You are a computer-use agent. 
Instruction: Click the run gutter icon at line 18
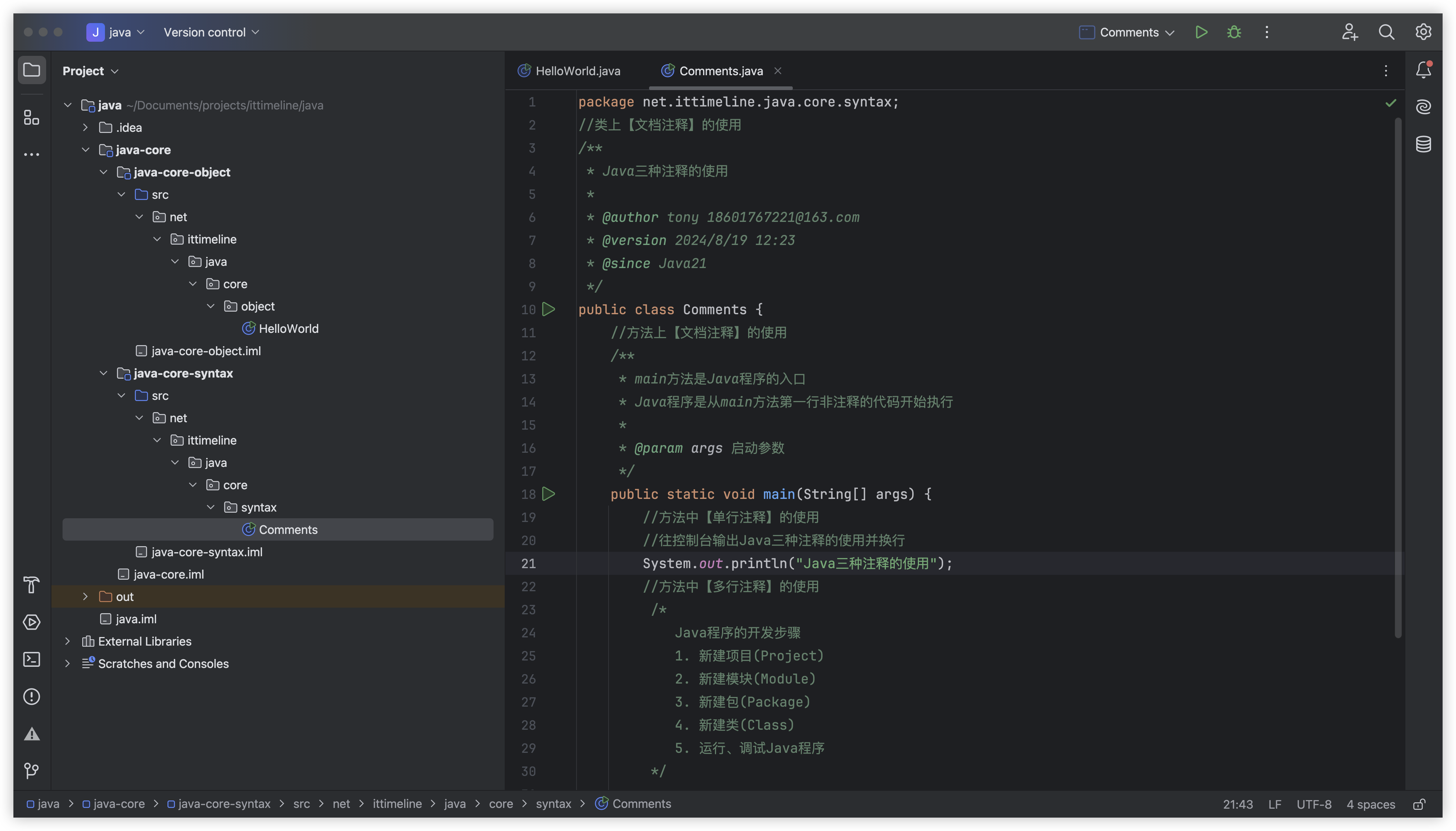548,494
